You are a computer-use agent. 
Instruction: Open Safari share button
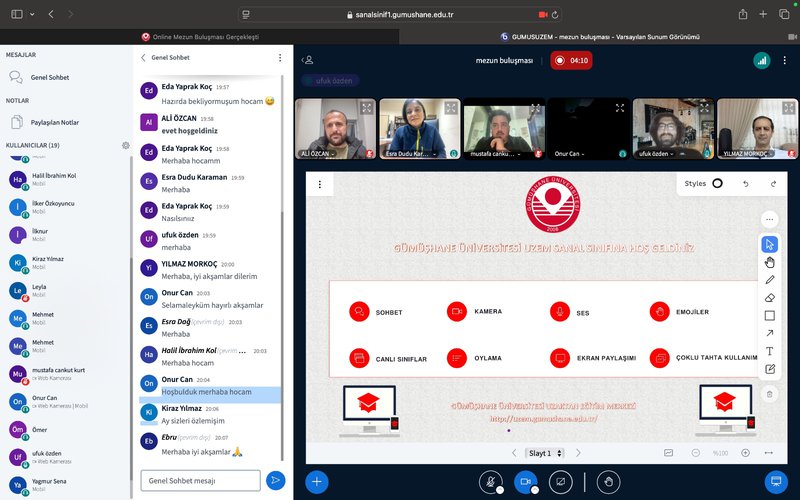point(743,14)
